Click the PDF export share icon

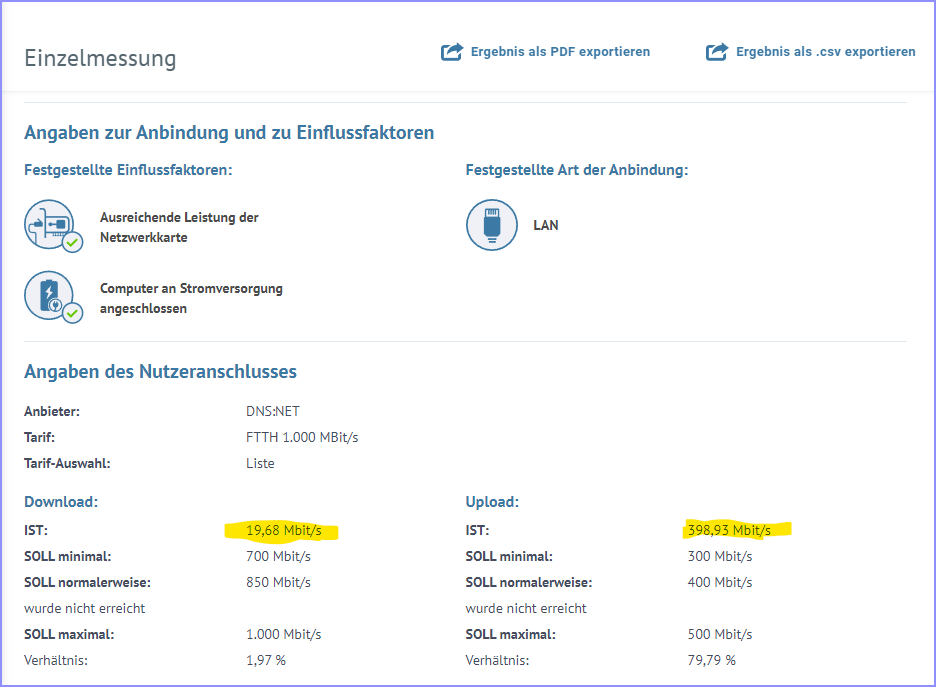click(x=452, y=52)
